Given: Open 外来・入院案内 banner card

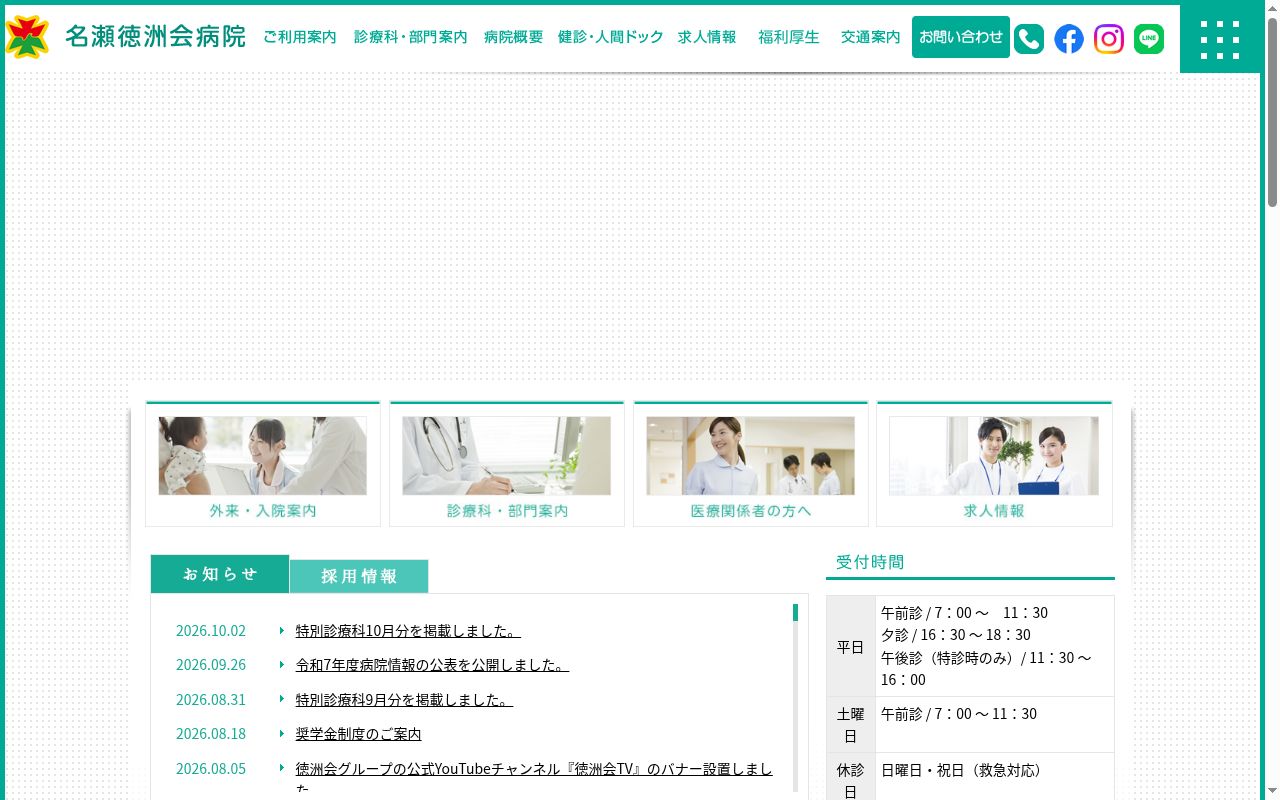Looking at the screenshot, I should [x=263, y=464].
